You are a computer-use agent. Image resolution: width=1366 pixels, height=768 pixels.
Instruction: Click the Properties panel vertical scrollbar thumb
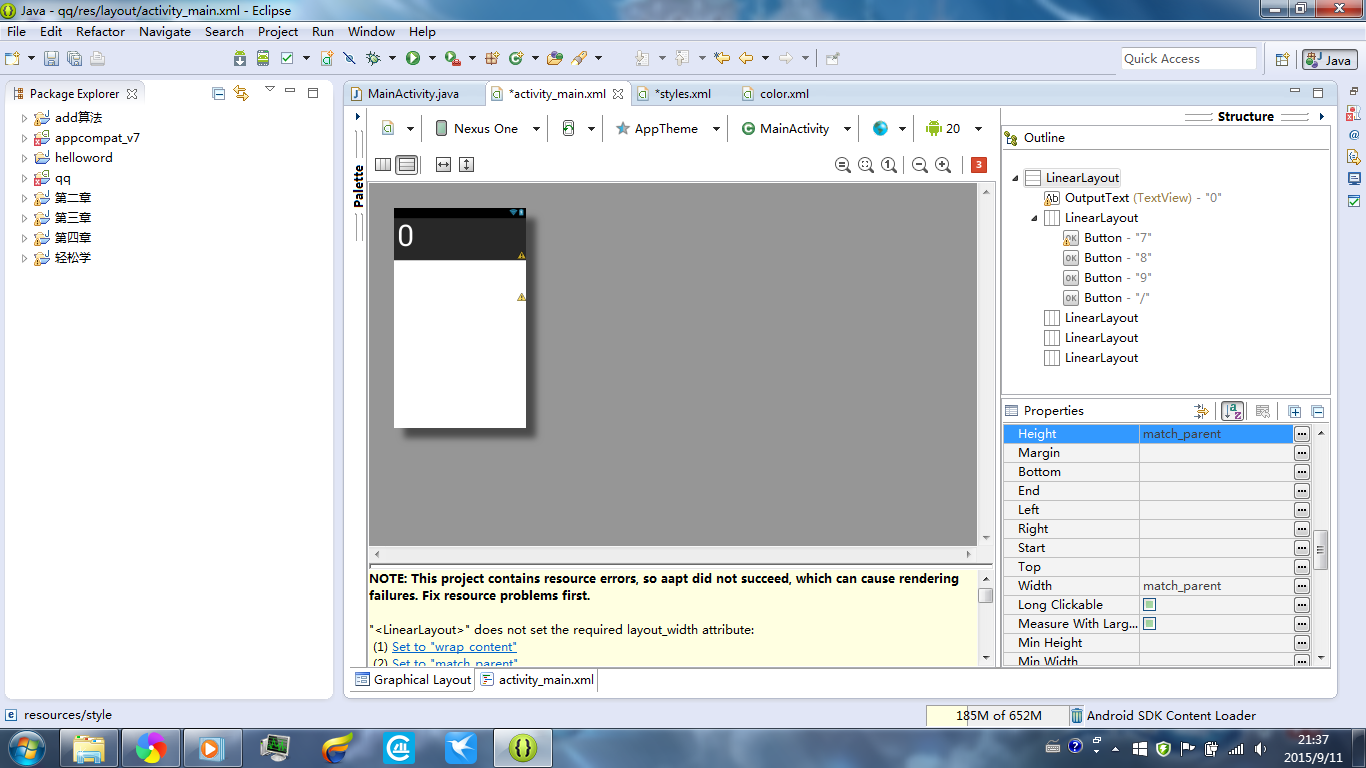coord(1321,549)
